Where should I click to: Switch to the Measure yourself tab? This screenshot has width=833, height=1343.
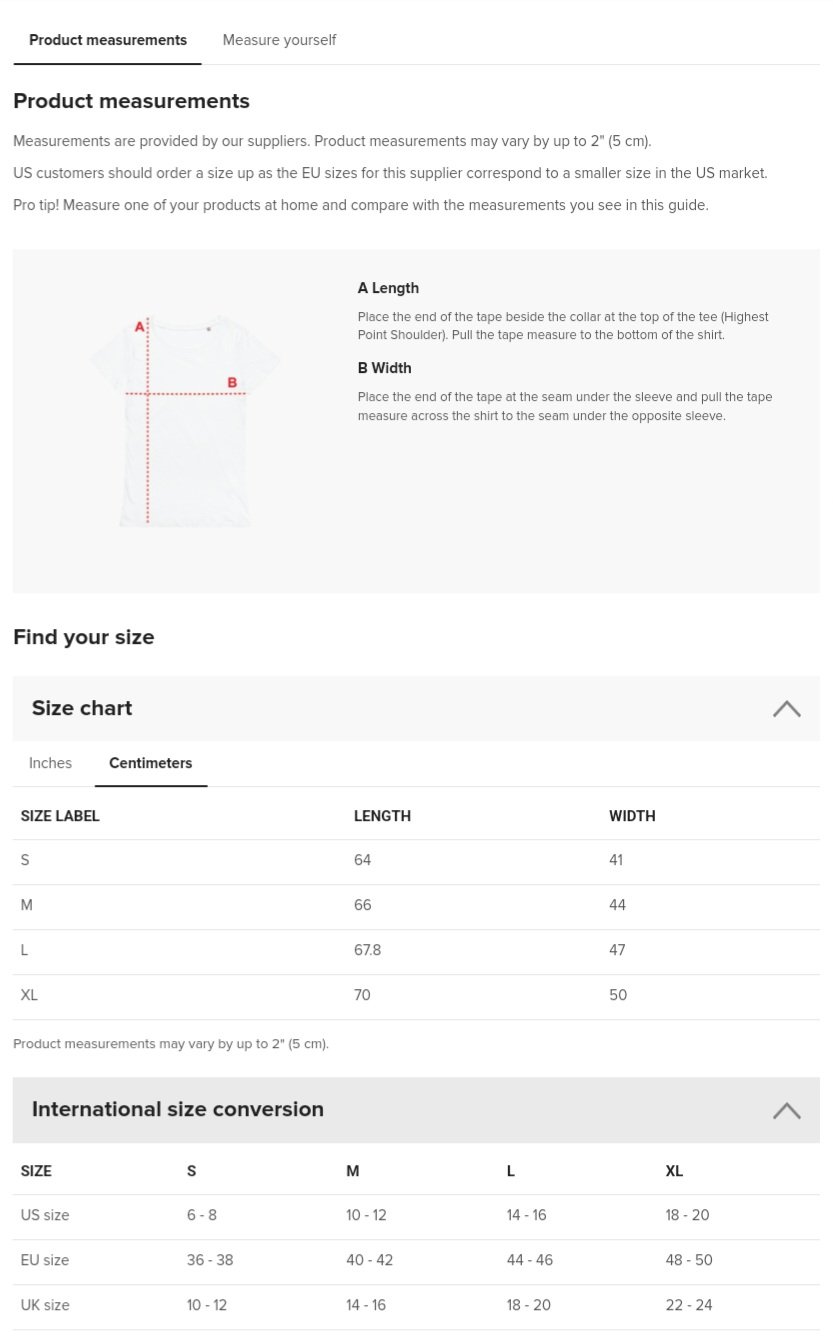coord(279,40)
